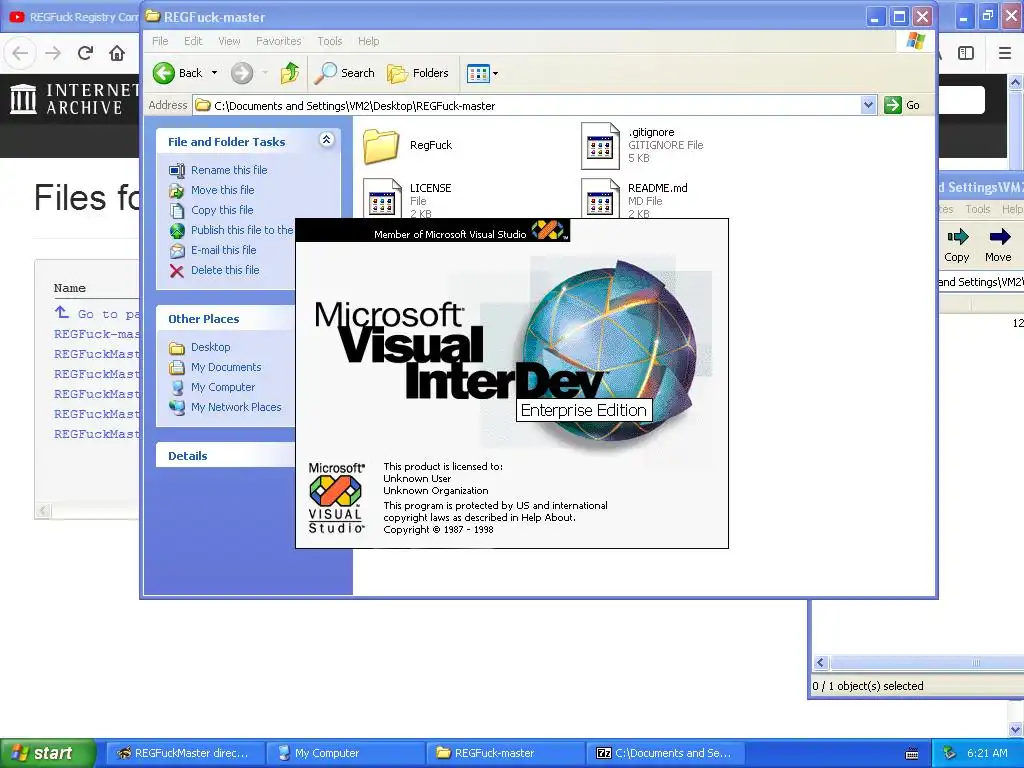
Task: Switch to 7-Zip C:\Documents taskbar button
Action: [666, 753]
